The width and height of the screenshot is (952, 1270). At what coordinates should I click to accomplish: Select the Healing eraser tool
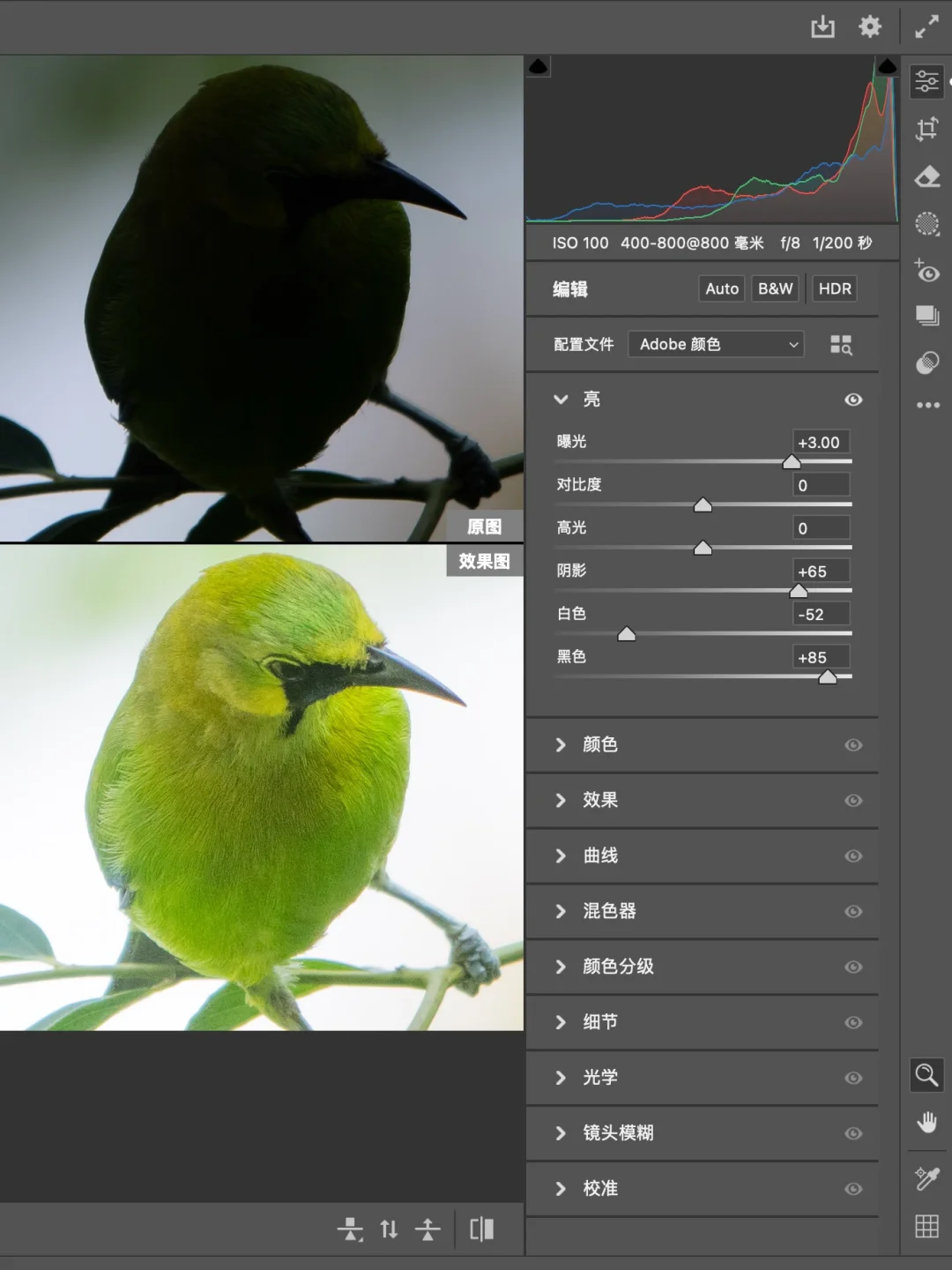(926, 177)
